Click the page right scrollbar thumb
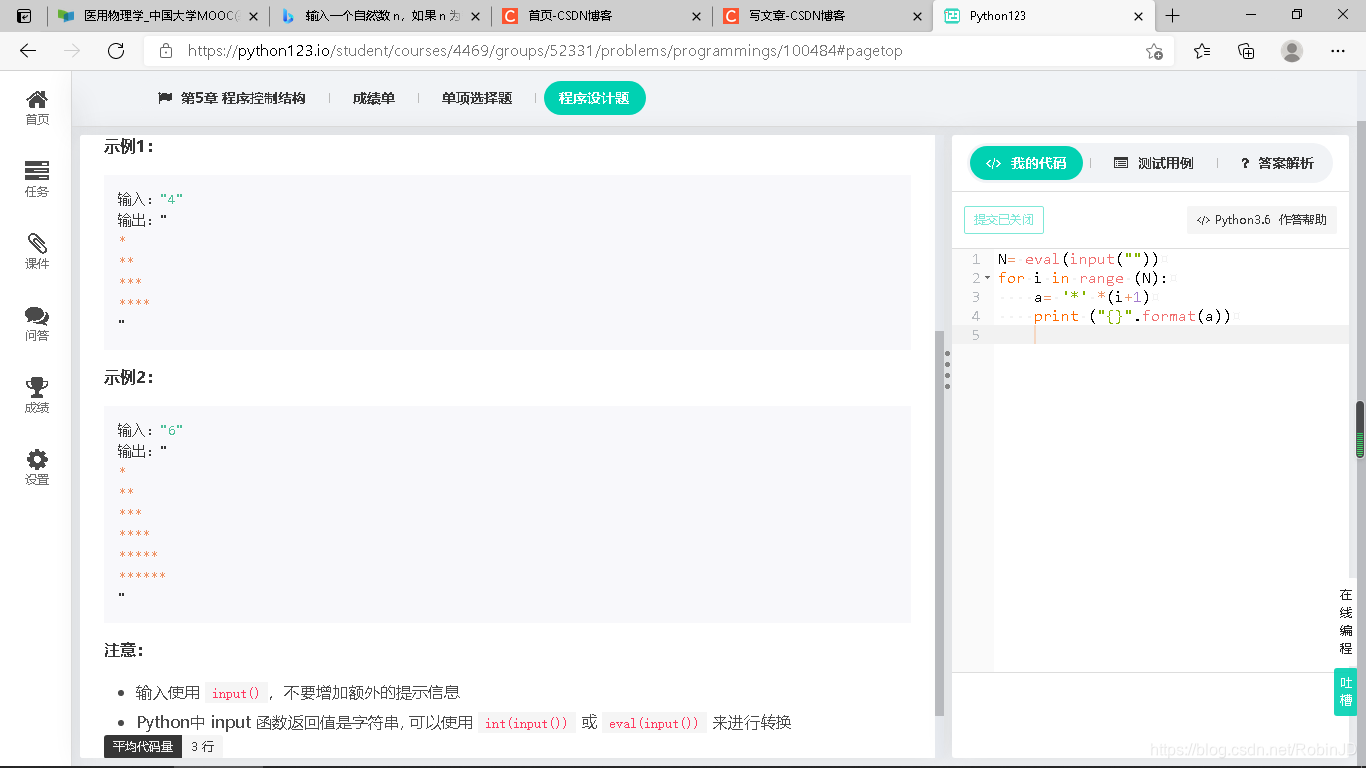1366x768 pixels. click(1360, 429)
